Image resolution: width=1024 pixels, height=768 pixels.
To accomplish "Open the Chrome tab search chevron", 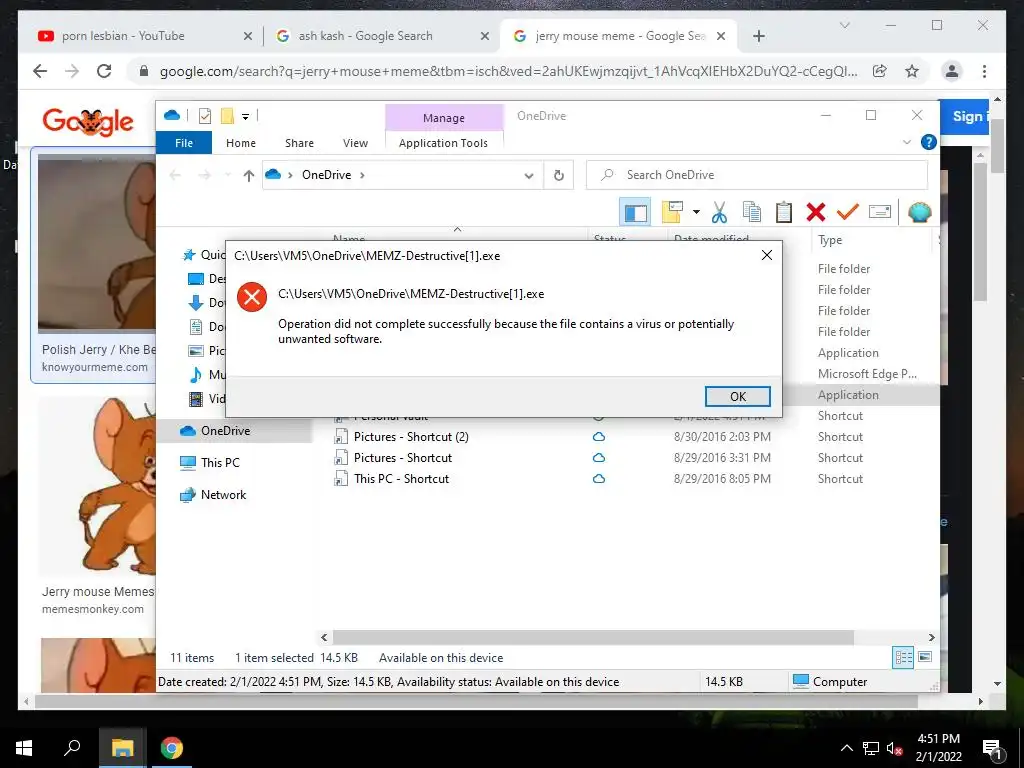I will point(844,25).
